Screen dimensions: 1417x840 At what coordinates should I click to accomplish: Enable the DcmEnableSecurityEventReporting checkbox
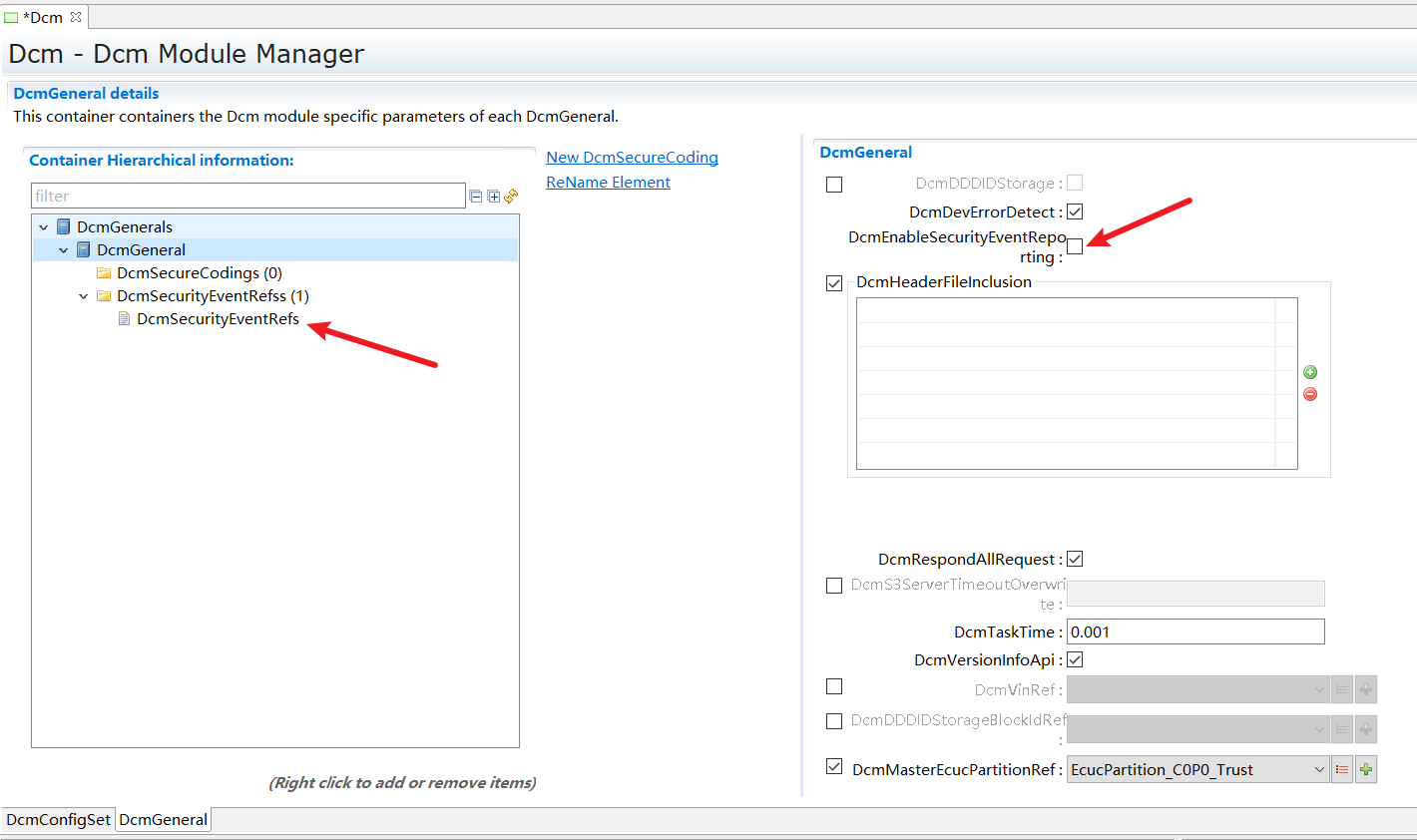tap(1075, 246)
